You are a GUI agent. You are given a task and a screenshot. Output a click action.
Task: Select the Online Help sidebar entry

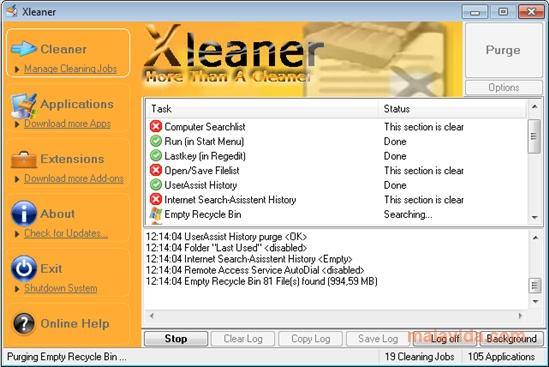click(x=68, y=324)
